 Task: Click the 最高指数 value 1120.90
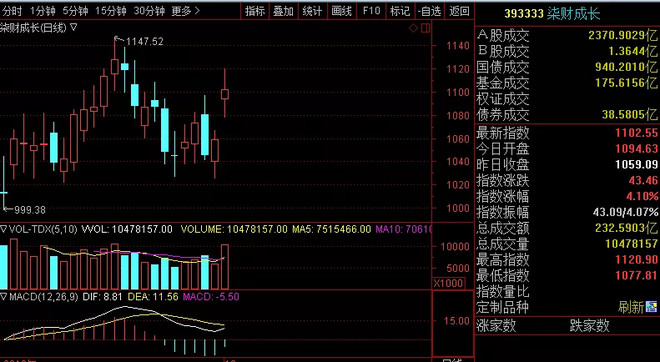[x=636, y=260]
